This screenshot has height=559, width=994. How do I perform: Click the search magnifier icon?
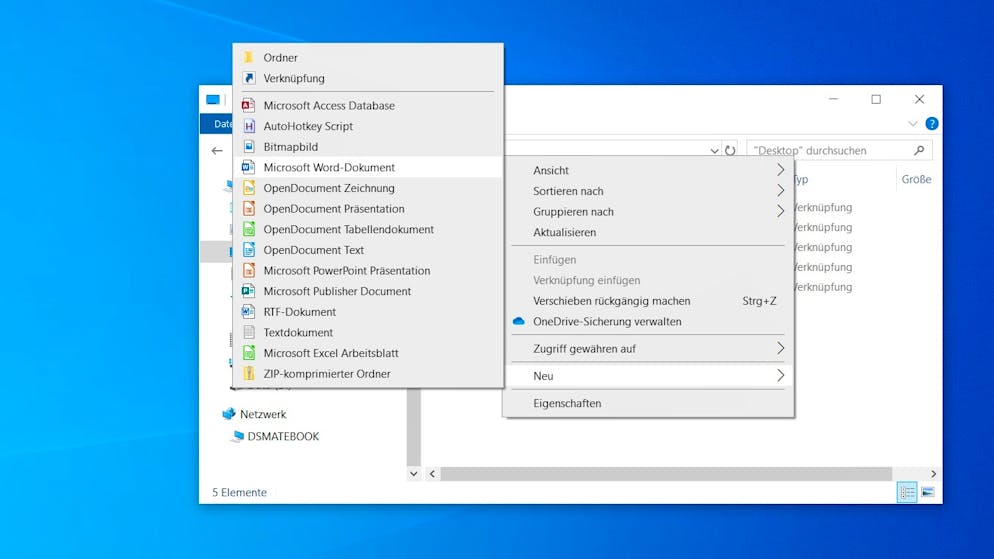[919, 150]
